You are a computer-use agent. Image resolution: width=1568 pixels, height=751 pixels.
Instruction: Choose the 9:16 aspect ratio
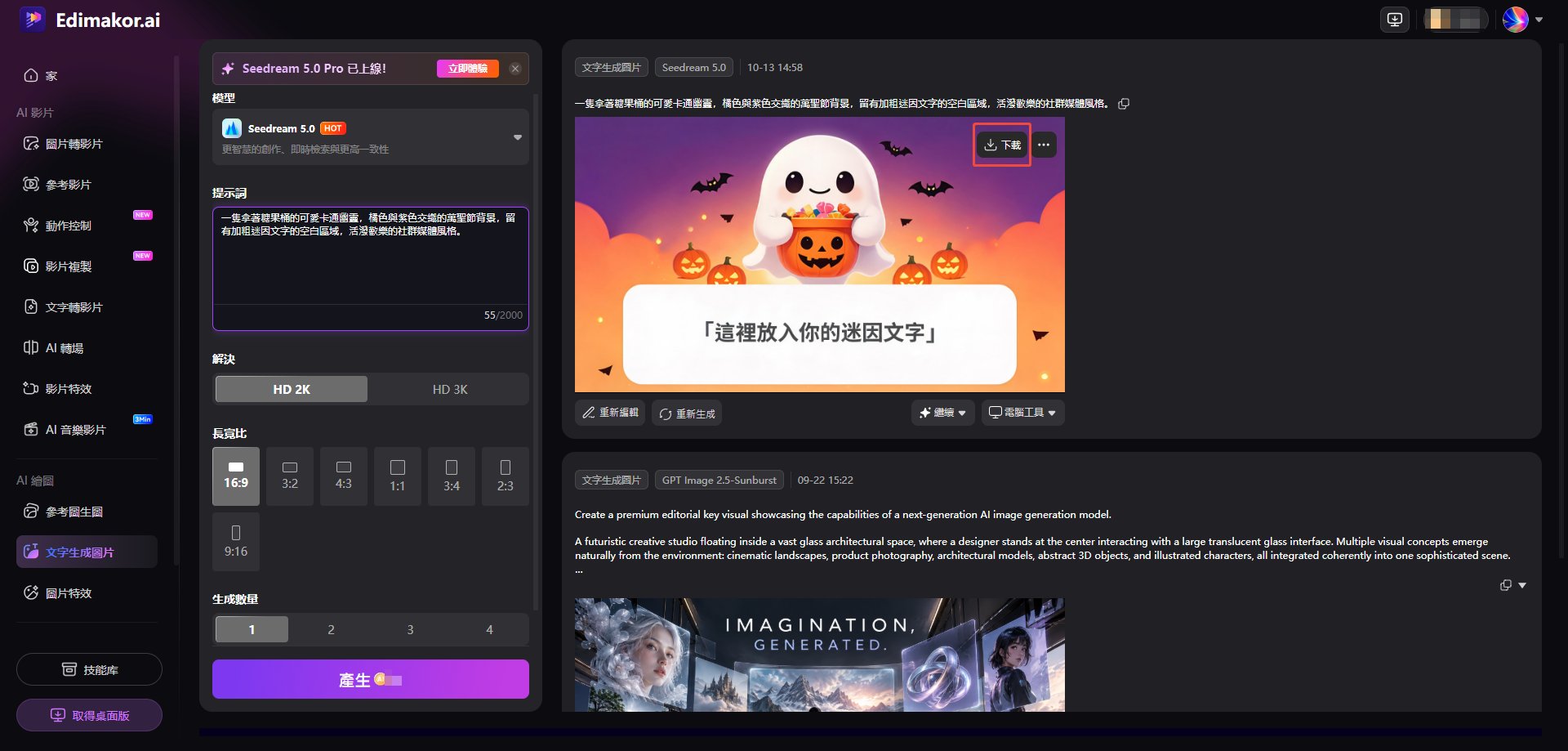pyautogui.click(x=236, y=542)
